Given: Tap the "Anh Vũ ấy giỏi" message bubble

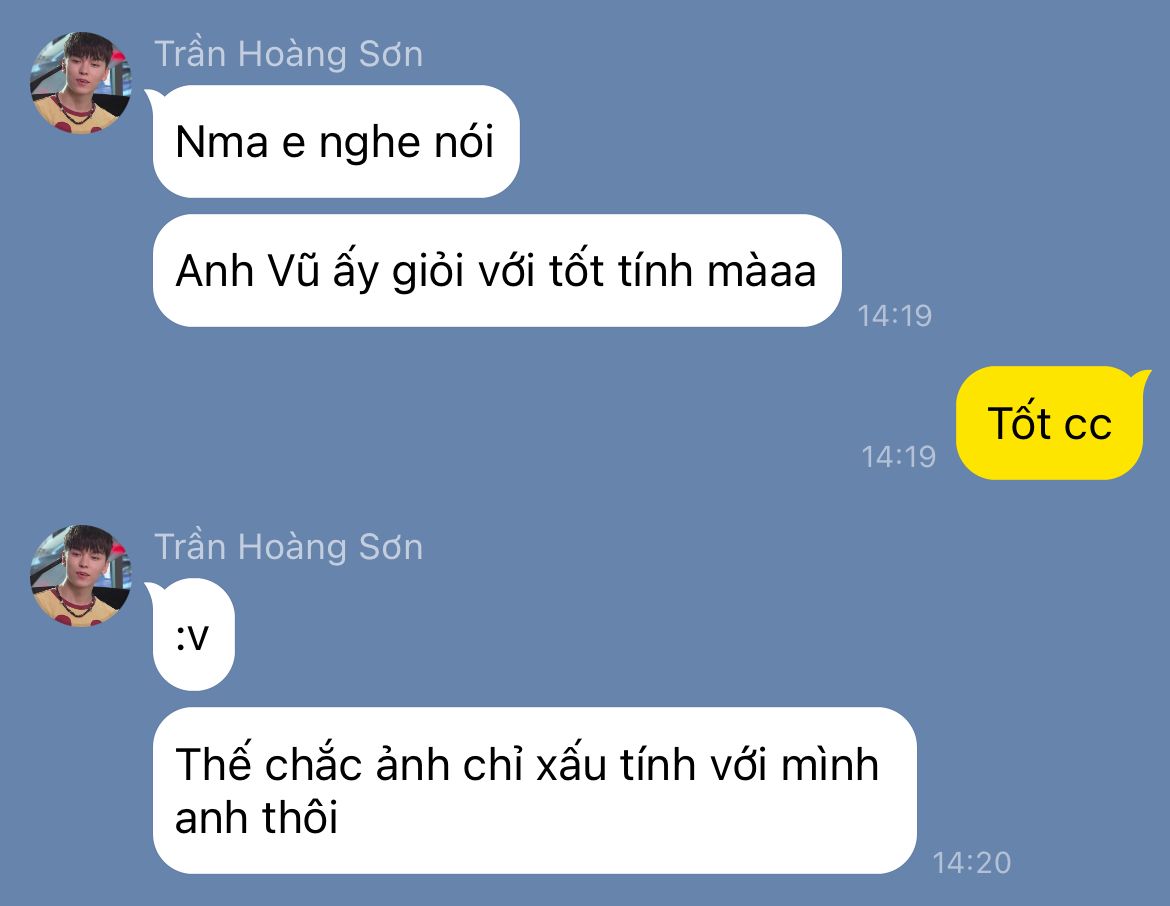Looking at the screenshot, I should pyautogui.click(x=497, y=270).
